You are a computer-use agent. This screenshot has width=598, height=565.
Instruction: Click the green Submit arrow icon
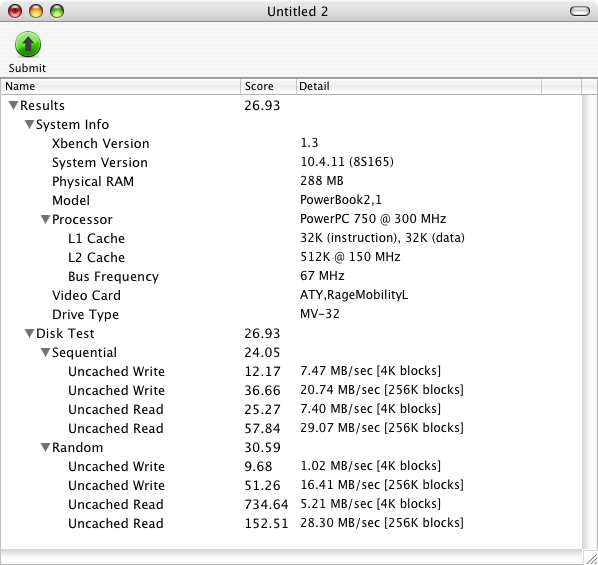click(28, 44)
